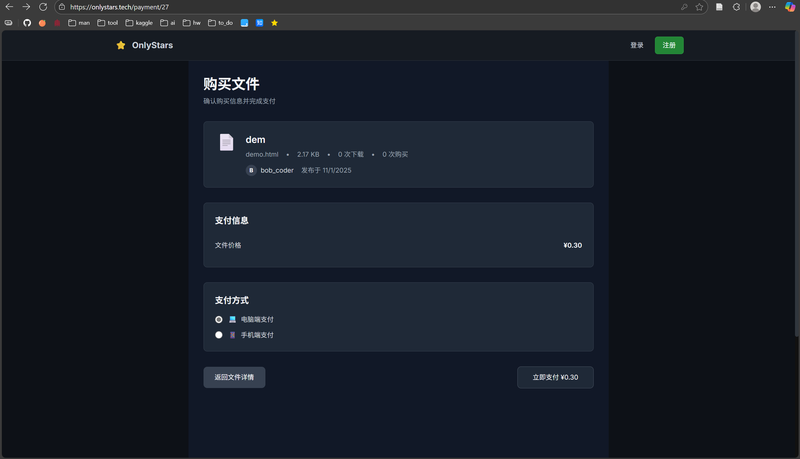Image resolution: width=800 pixels, height=459 pixels.
Task: Select the 电脑端支付 radio button
Action: coord(219,319)
